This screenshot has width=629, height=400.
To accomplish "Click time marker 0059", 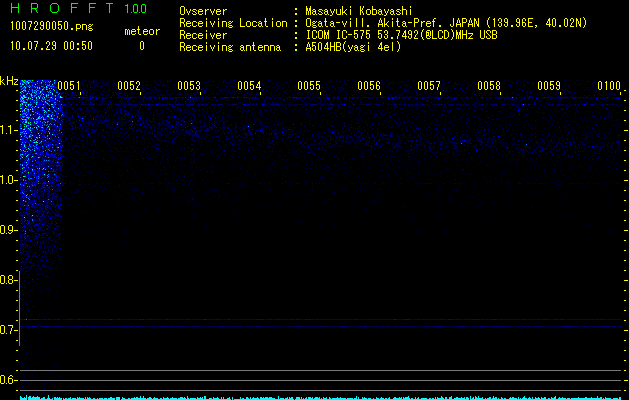I will (549, 86).
